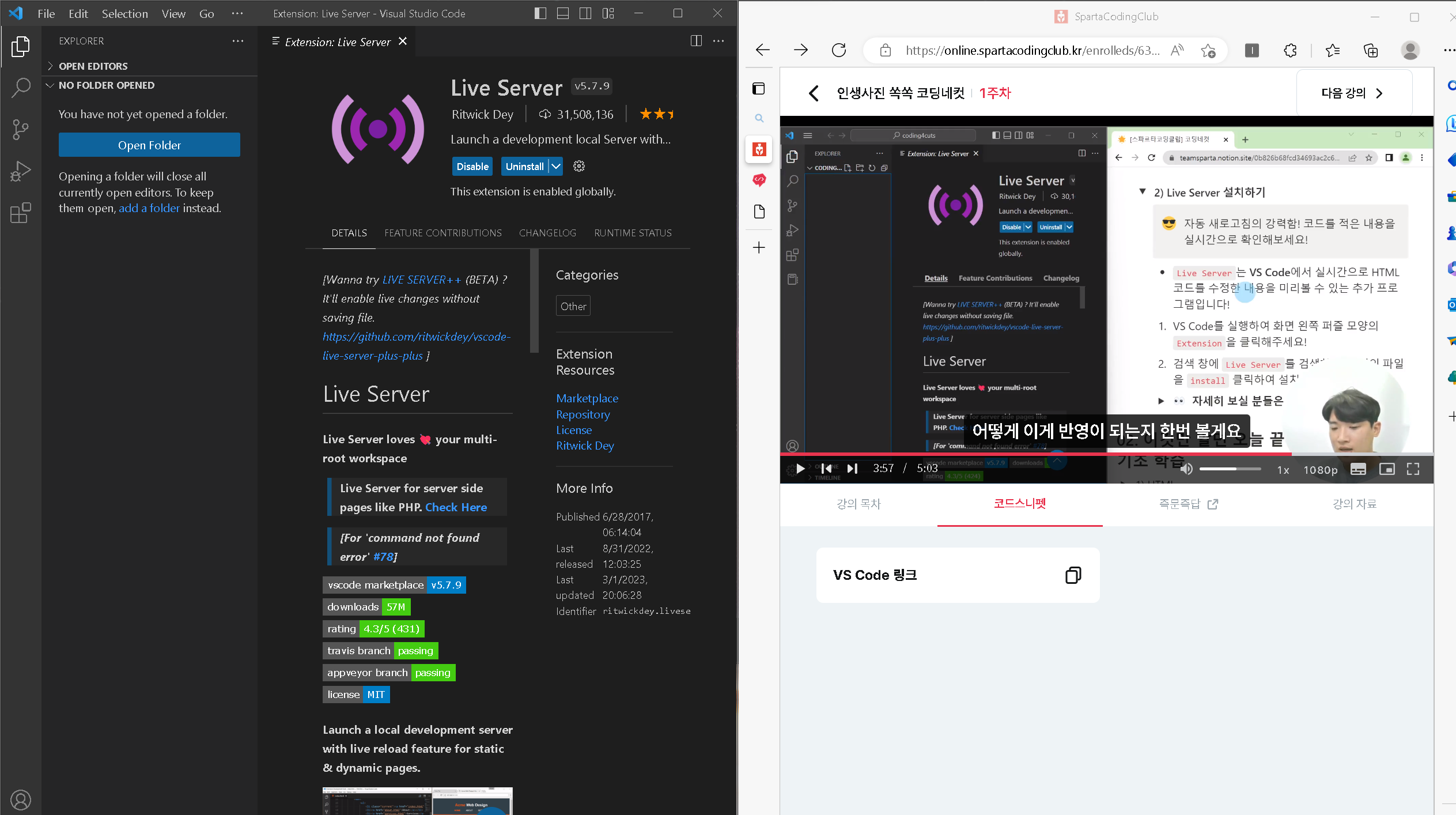The height and width of the screenshot is (815, 1456).
Task: Open Run and Debug view in VS Code
Action: [x=21, y=171]
